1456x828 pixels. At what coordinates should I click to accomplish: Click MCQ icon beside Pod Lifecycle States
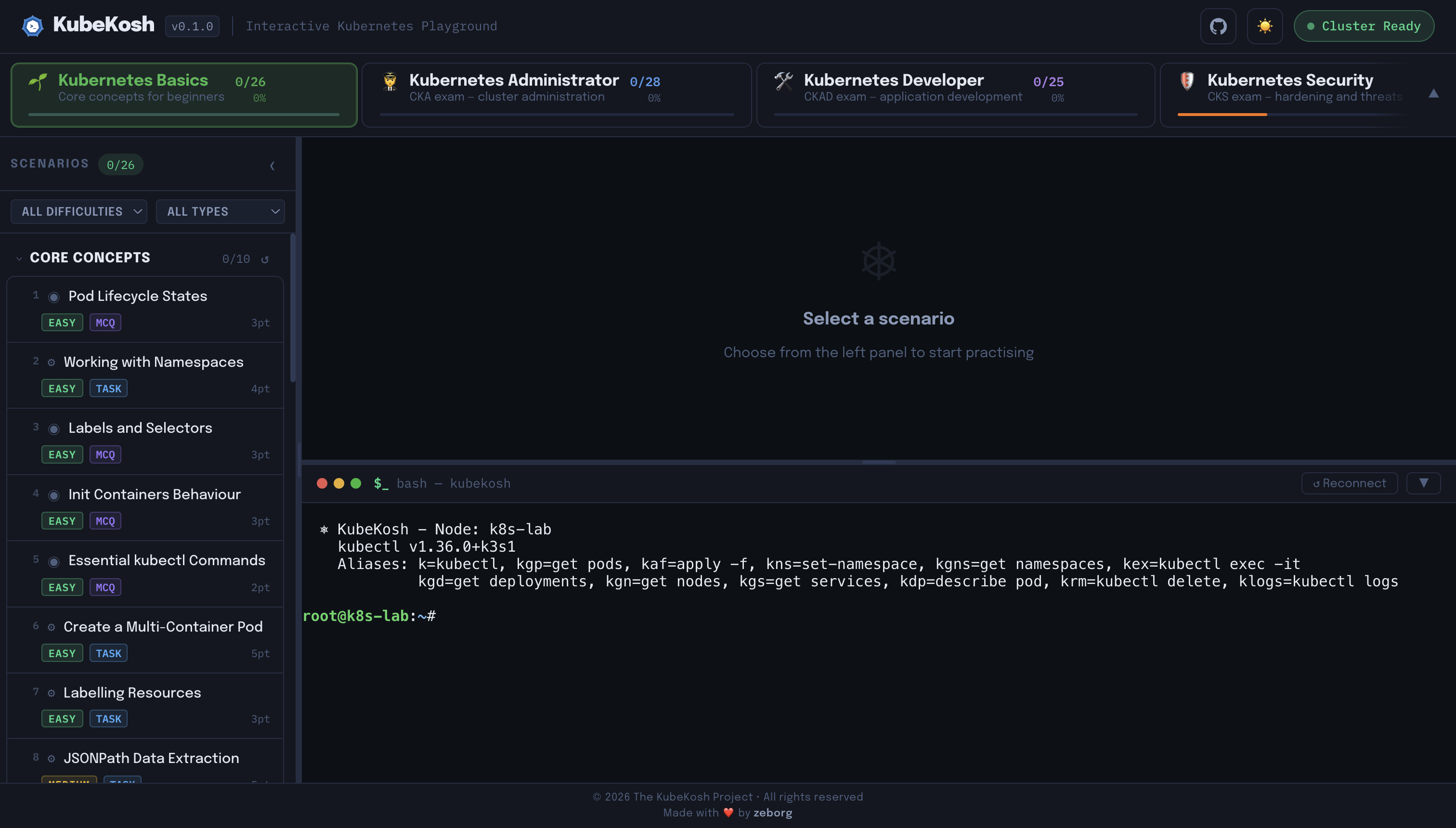click(54, 297)
